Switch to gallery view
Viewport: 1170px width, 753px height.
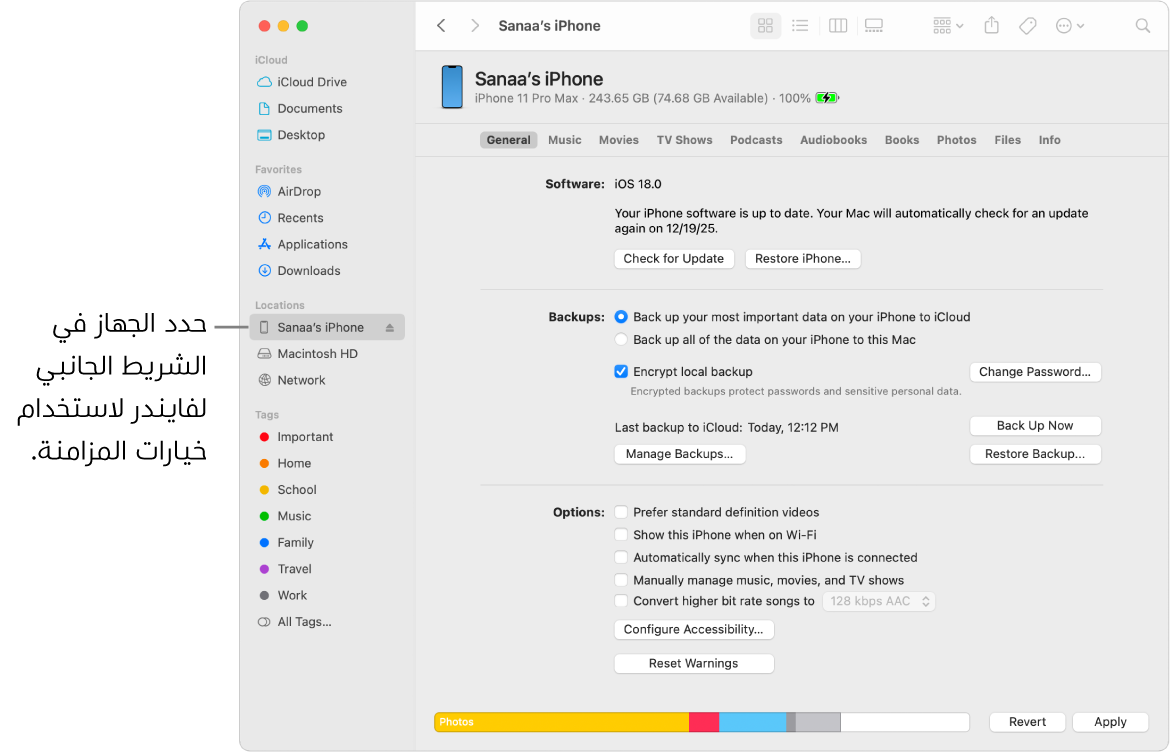click(874, 26)
